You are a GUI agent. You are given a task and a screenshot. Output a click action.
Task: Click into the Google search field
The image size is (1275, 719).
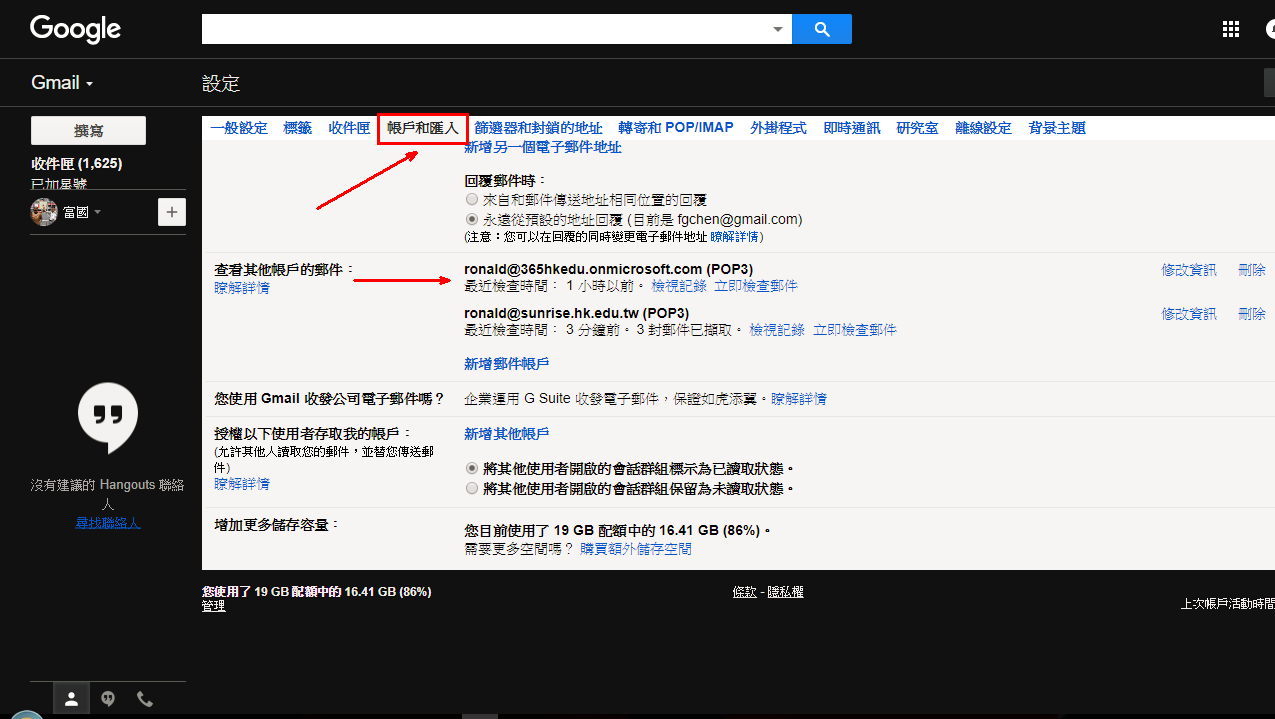[486, 29]
